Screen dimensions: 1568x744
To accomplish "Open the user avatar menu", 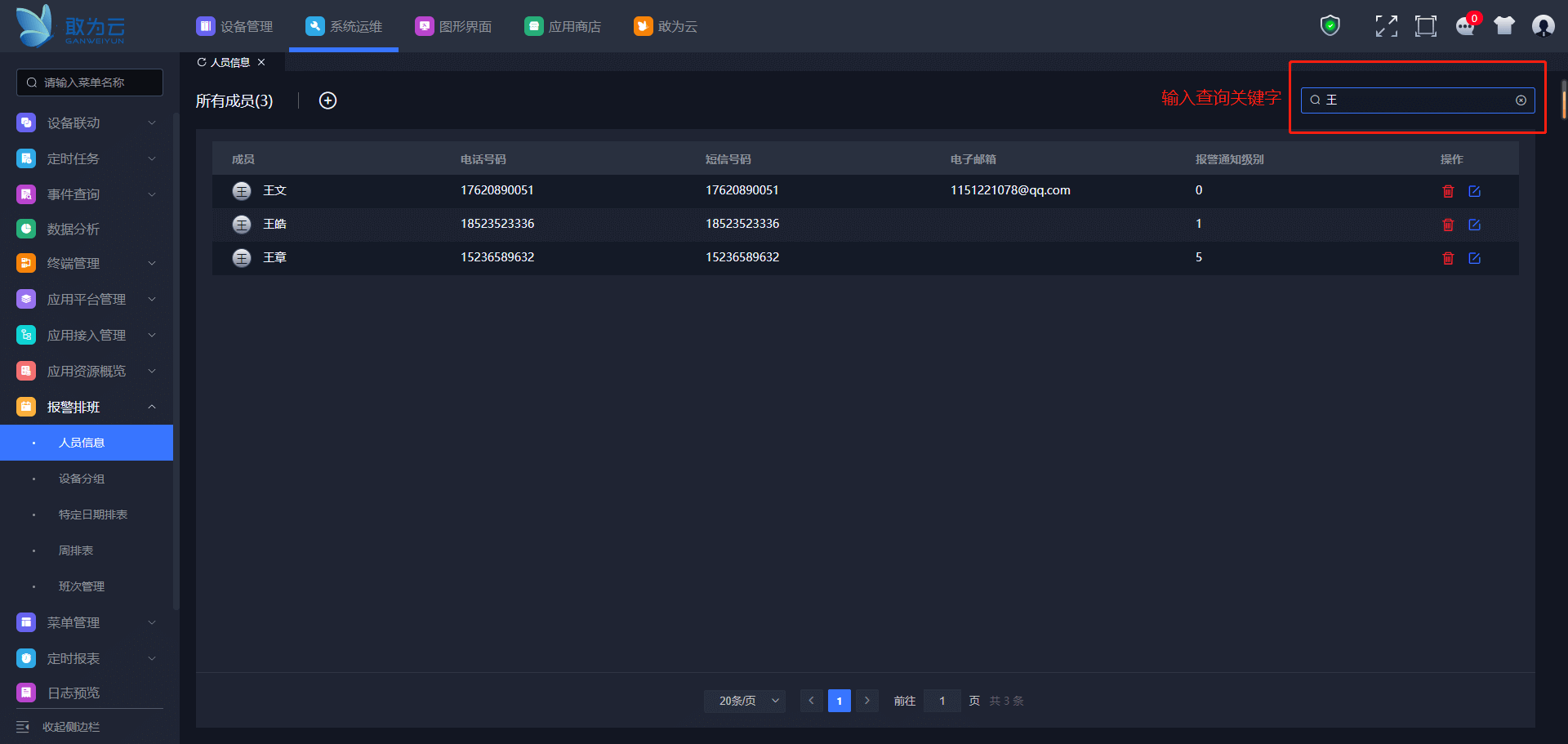I will [x=1543, y=26].
